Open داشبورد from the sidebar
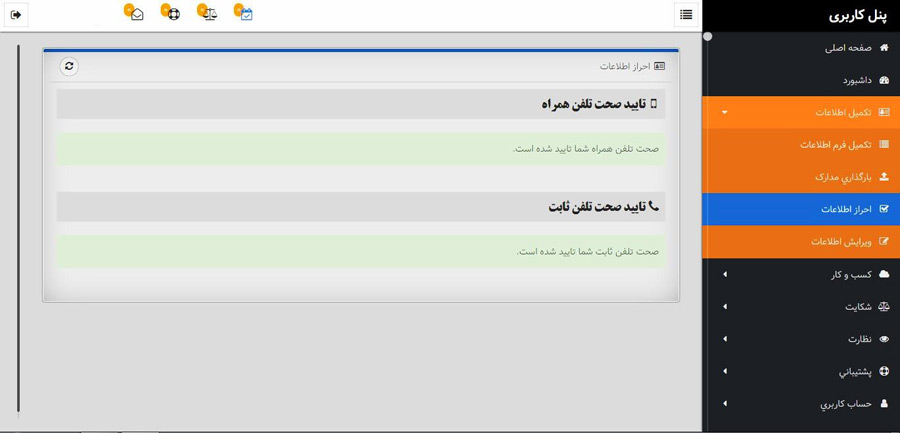The width and height of the screenshot is (900, 433). [856, 80]
